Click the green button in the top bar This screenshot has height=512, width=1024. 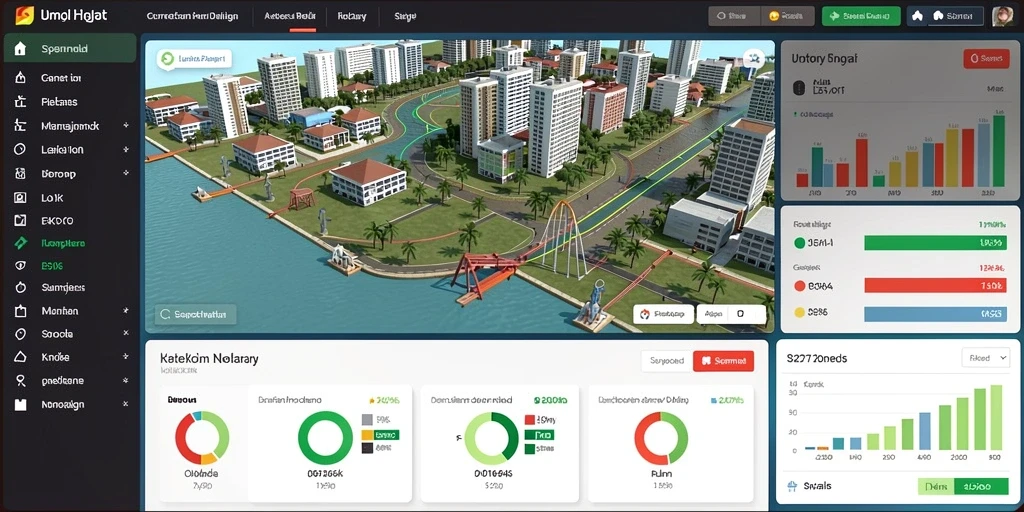[x=861, y=16]
